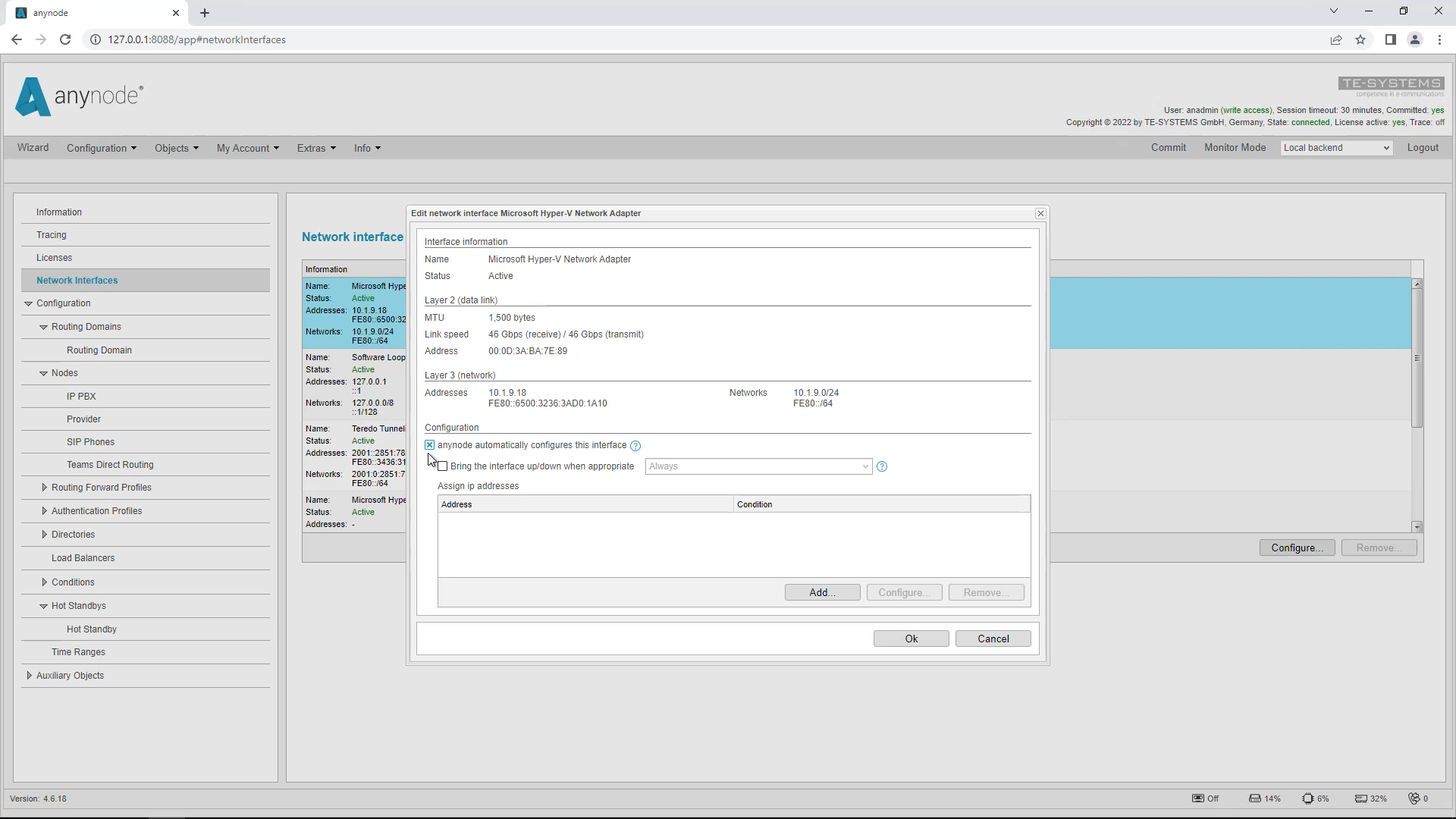
Task: Click the TE-SYSTEMS logo
Action: point(1391,86)
